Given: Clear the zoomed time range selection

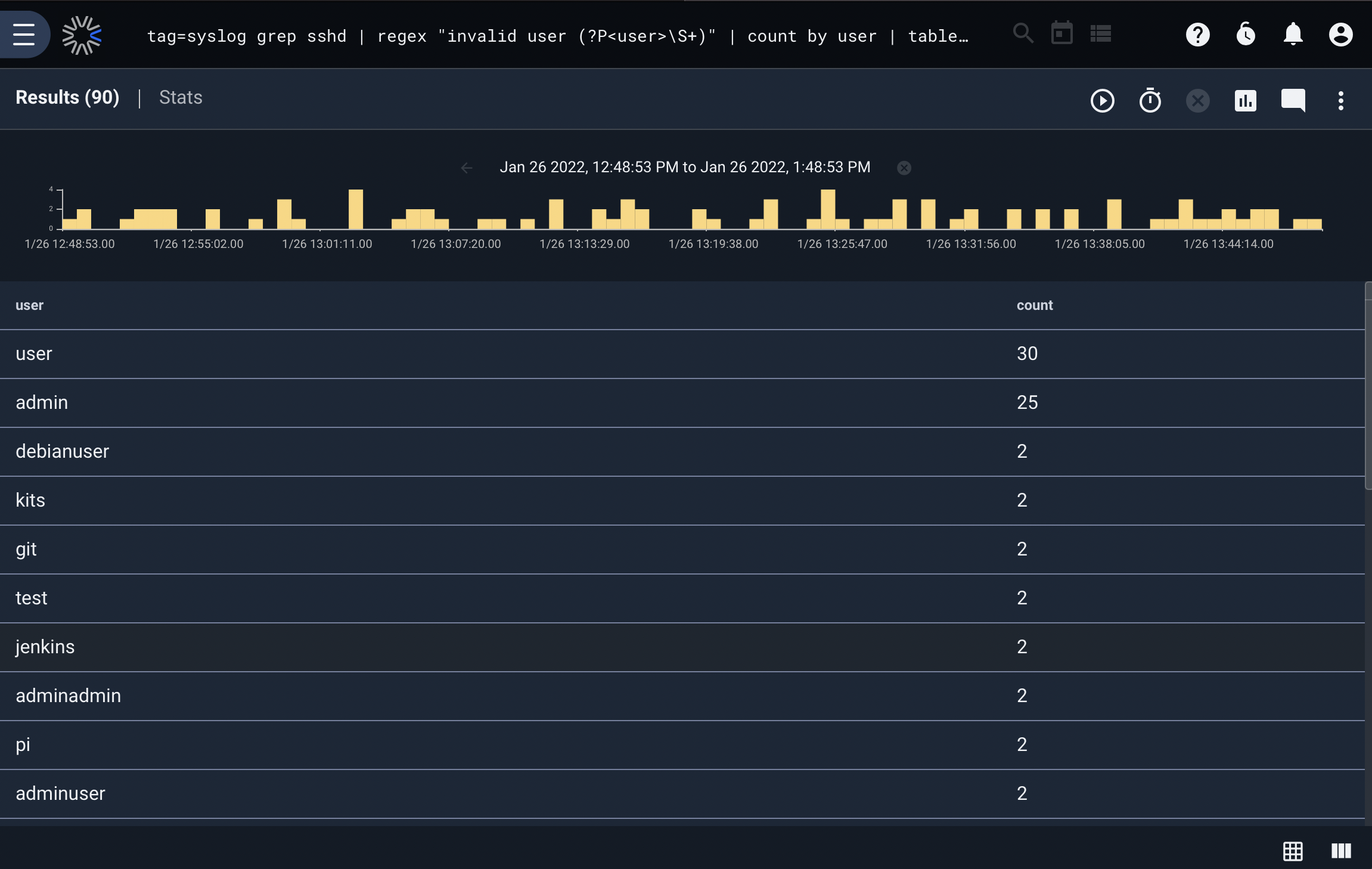Looking at the screenshot, I should click(x=904, y=168).
